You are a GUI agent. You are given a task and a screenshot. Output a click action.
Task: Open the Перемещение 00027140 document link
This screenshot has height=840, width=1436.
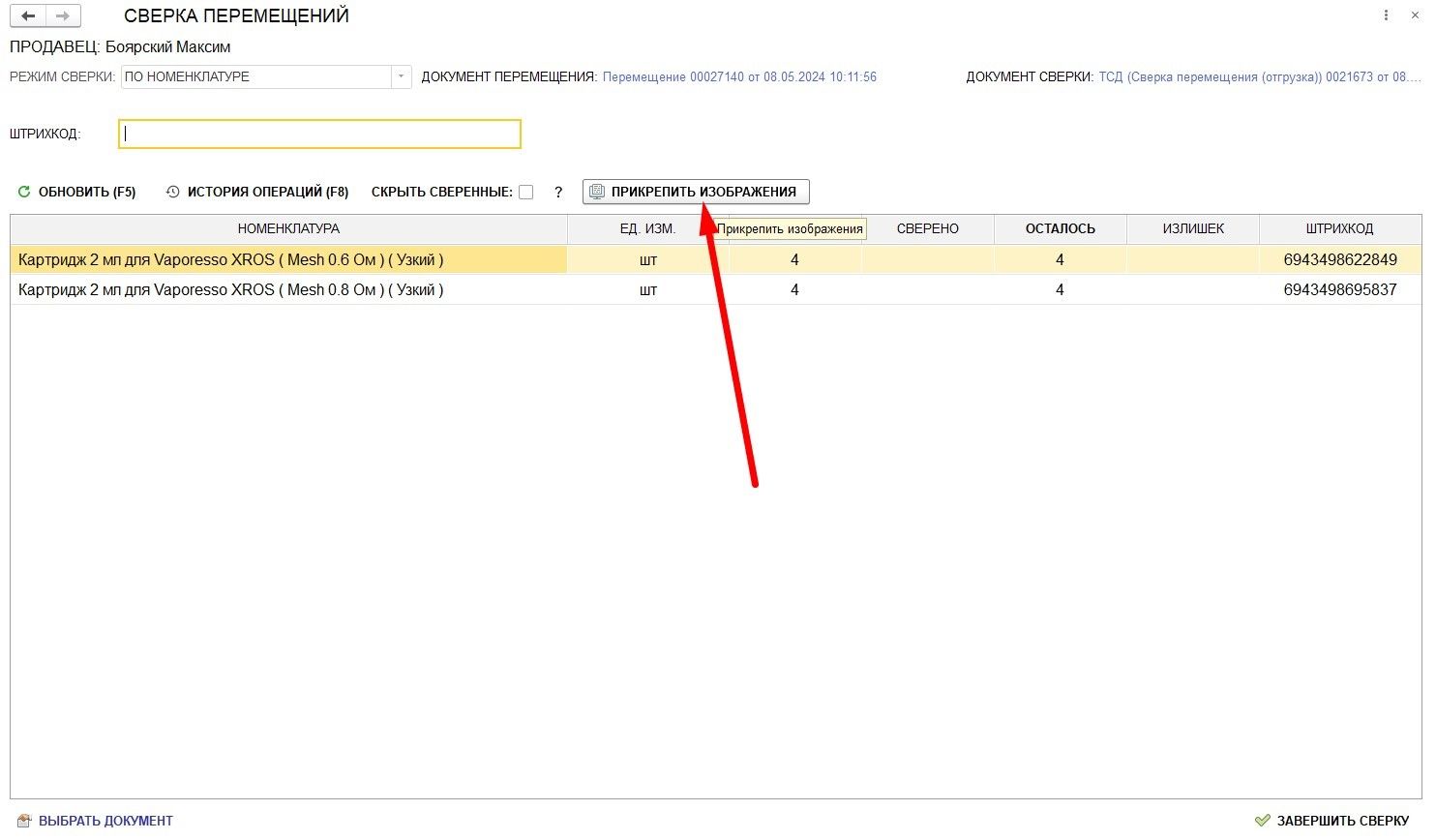click(739, 76)
